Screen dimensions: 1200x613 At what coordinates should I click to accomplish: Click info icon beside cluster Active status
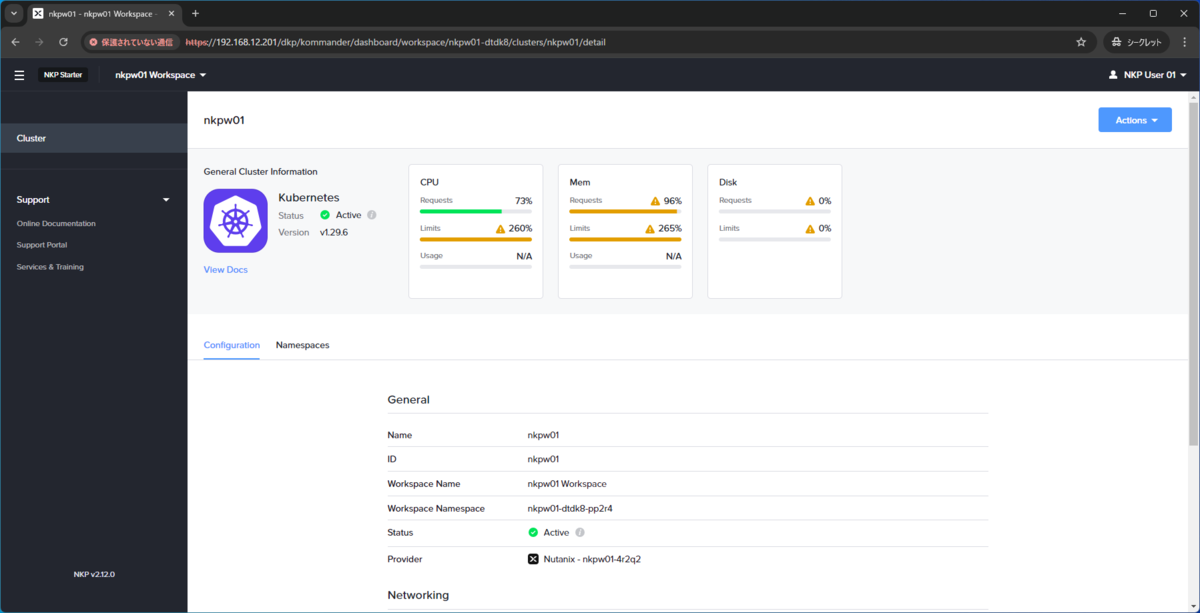[x=372, y=215]
